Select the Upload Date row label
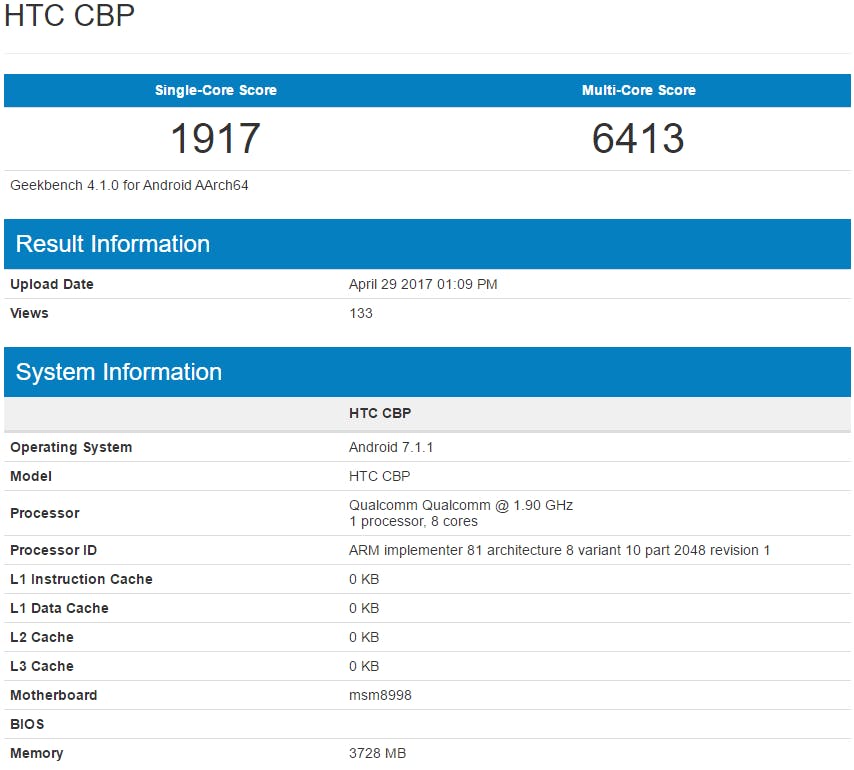Screen dimensions: 854x770 pos(52,284)
